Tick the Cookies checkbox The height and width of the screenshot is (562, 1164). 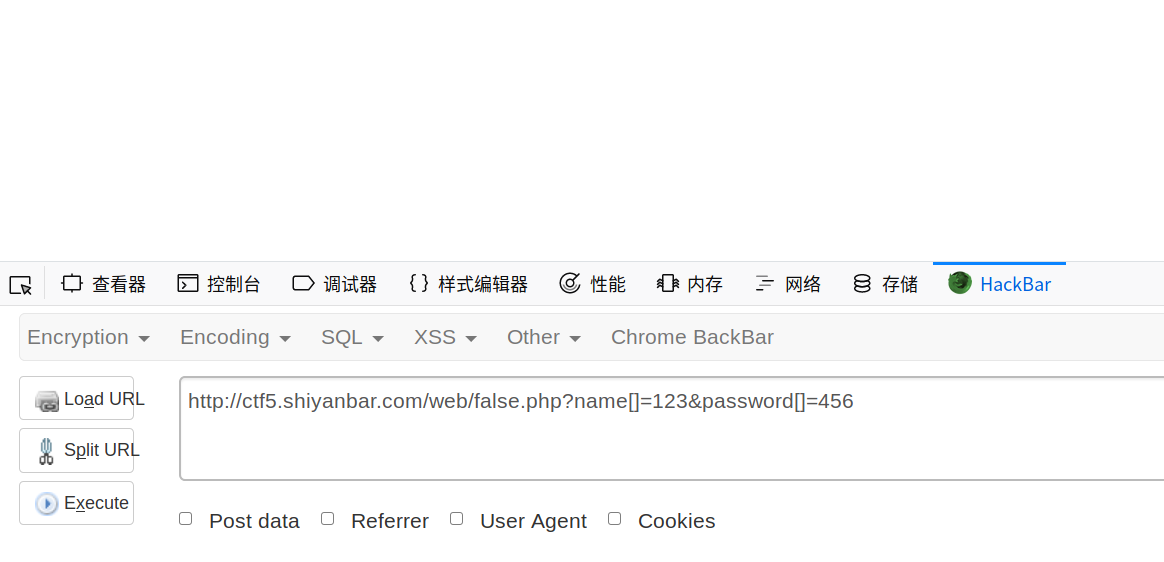[615, 519]
